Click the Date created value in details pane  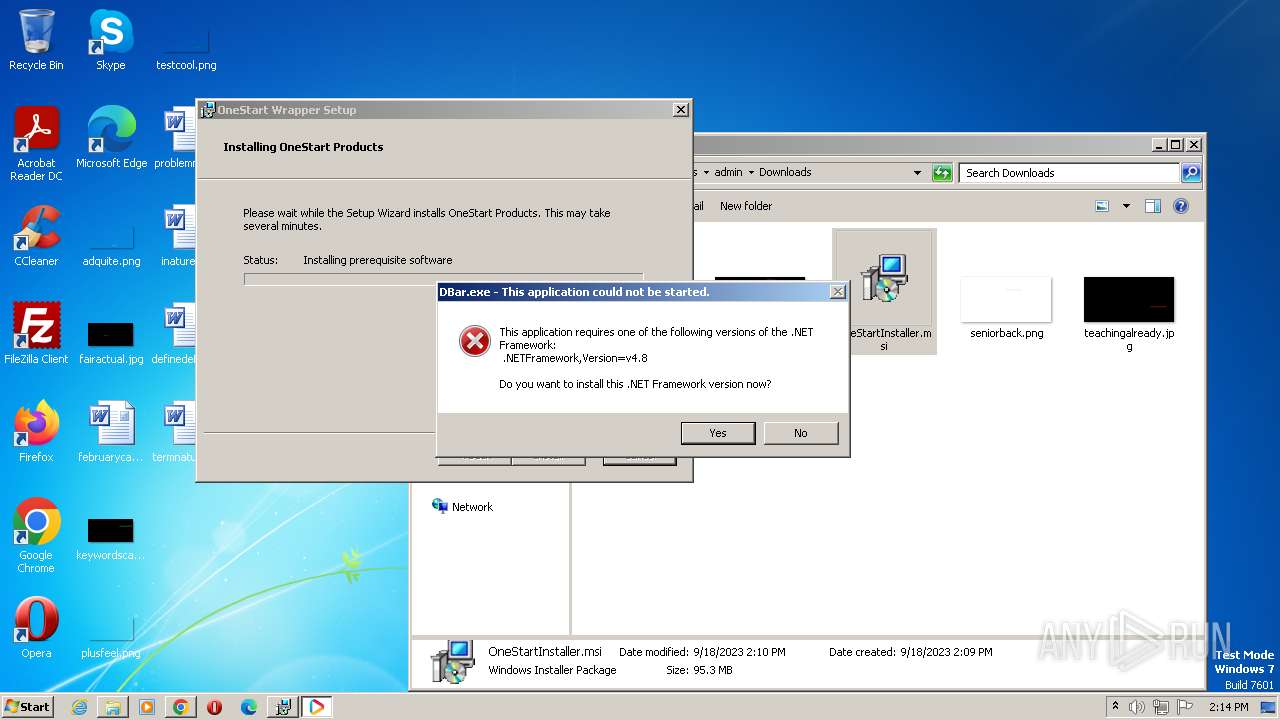coord(946,652)
